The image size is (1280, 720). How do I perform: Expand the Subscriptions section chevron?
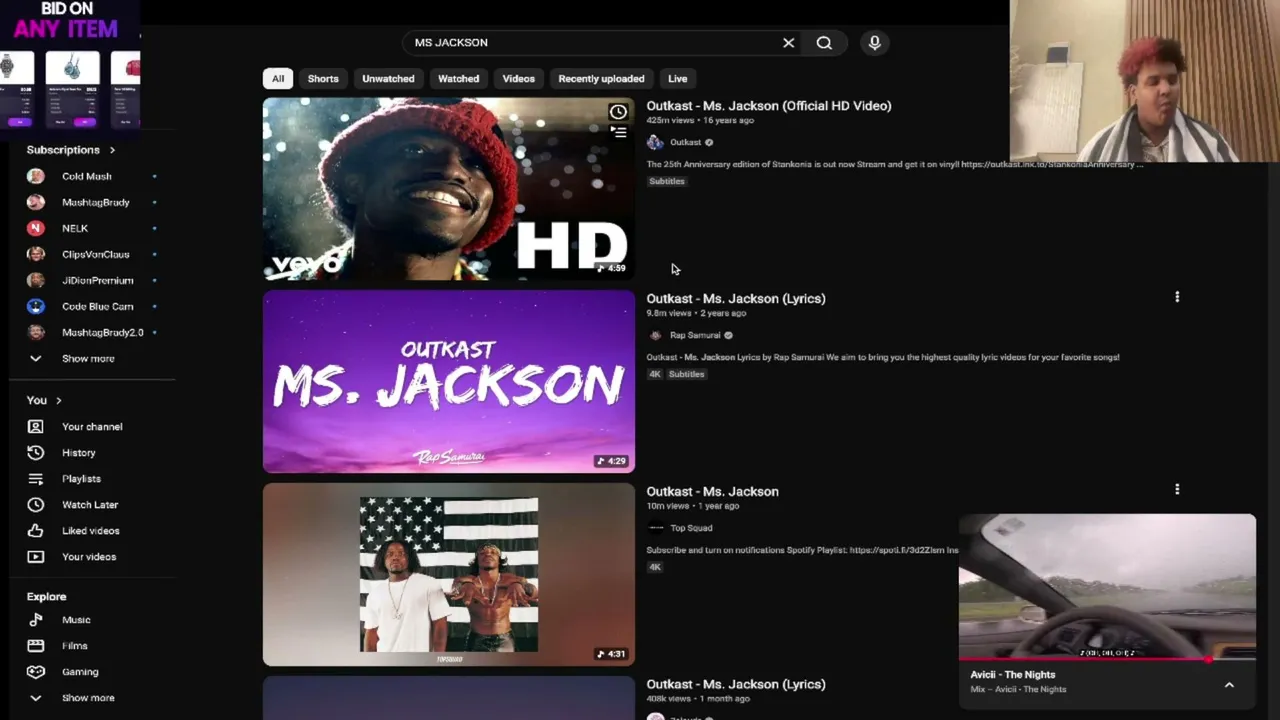coord(112,150)
